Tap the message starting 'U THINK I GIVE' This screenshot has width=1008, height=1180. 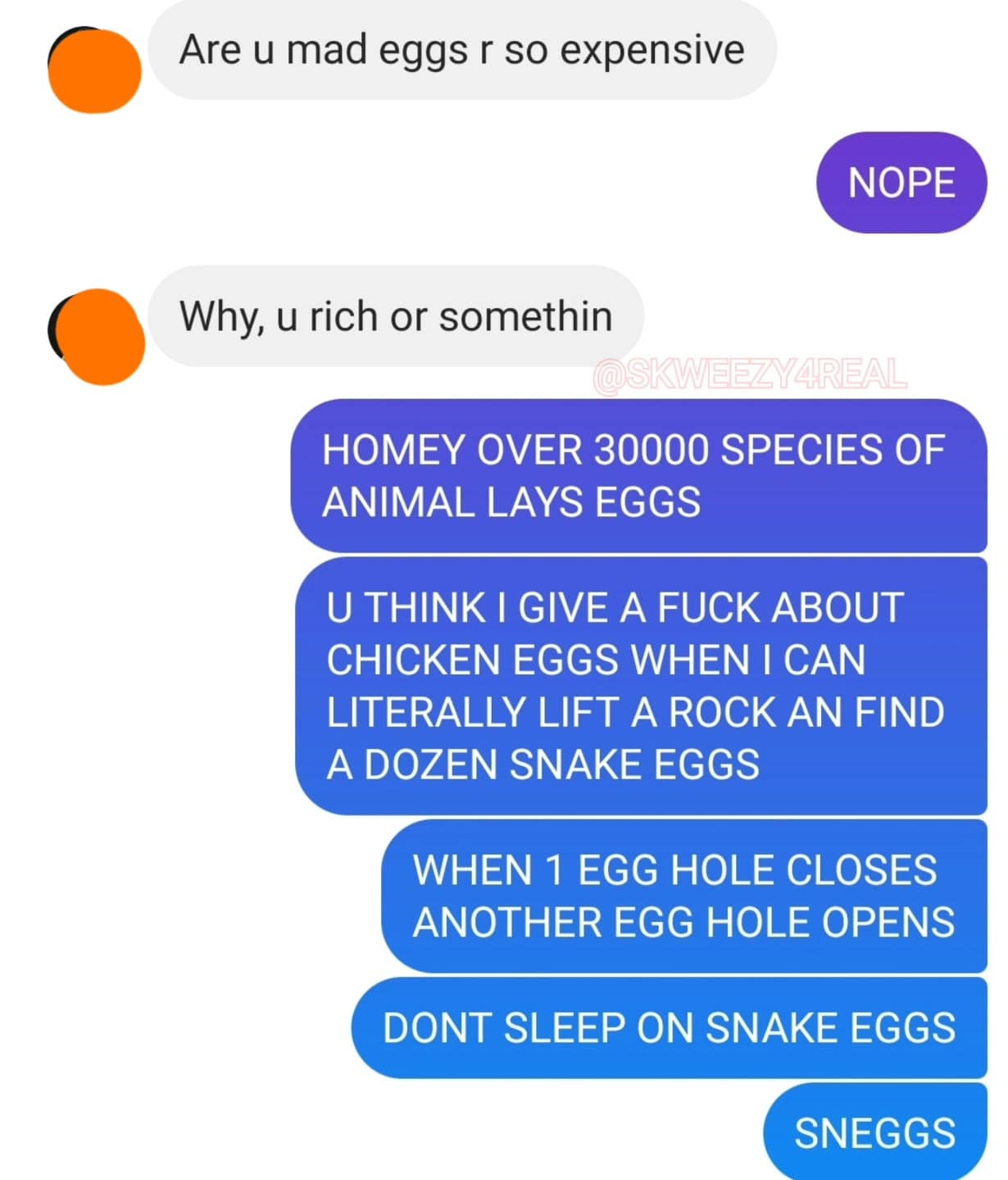pyautogui.click(x=641, y=686)
